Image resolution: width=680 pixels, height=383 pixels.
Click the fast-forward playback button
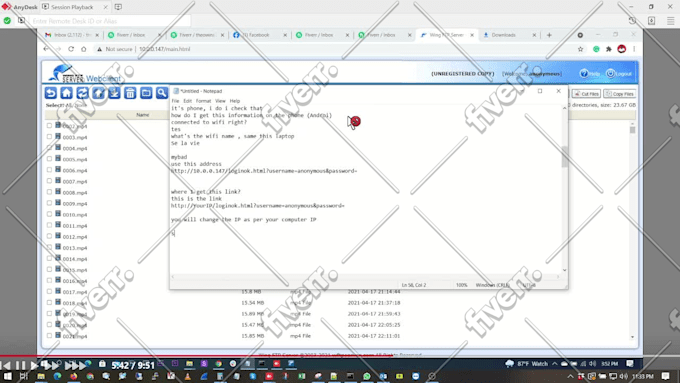click(52, 365)
